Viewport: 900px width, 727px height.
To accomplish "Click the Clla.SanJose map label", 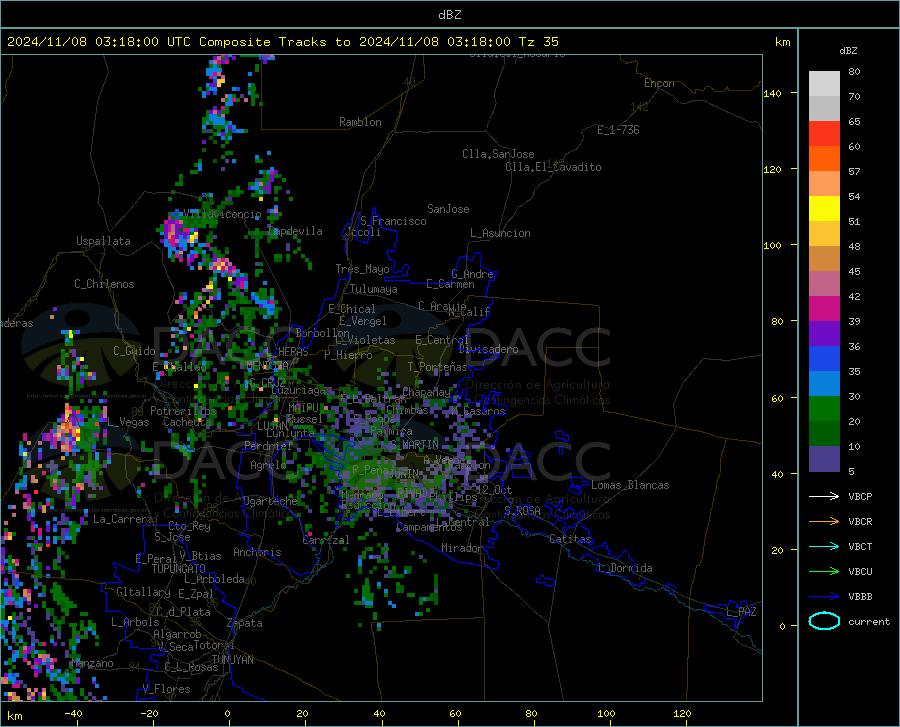I will click(x=498, y=154).
